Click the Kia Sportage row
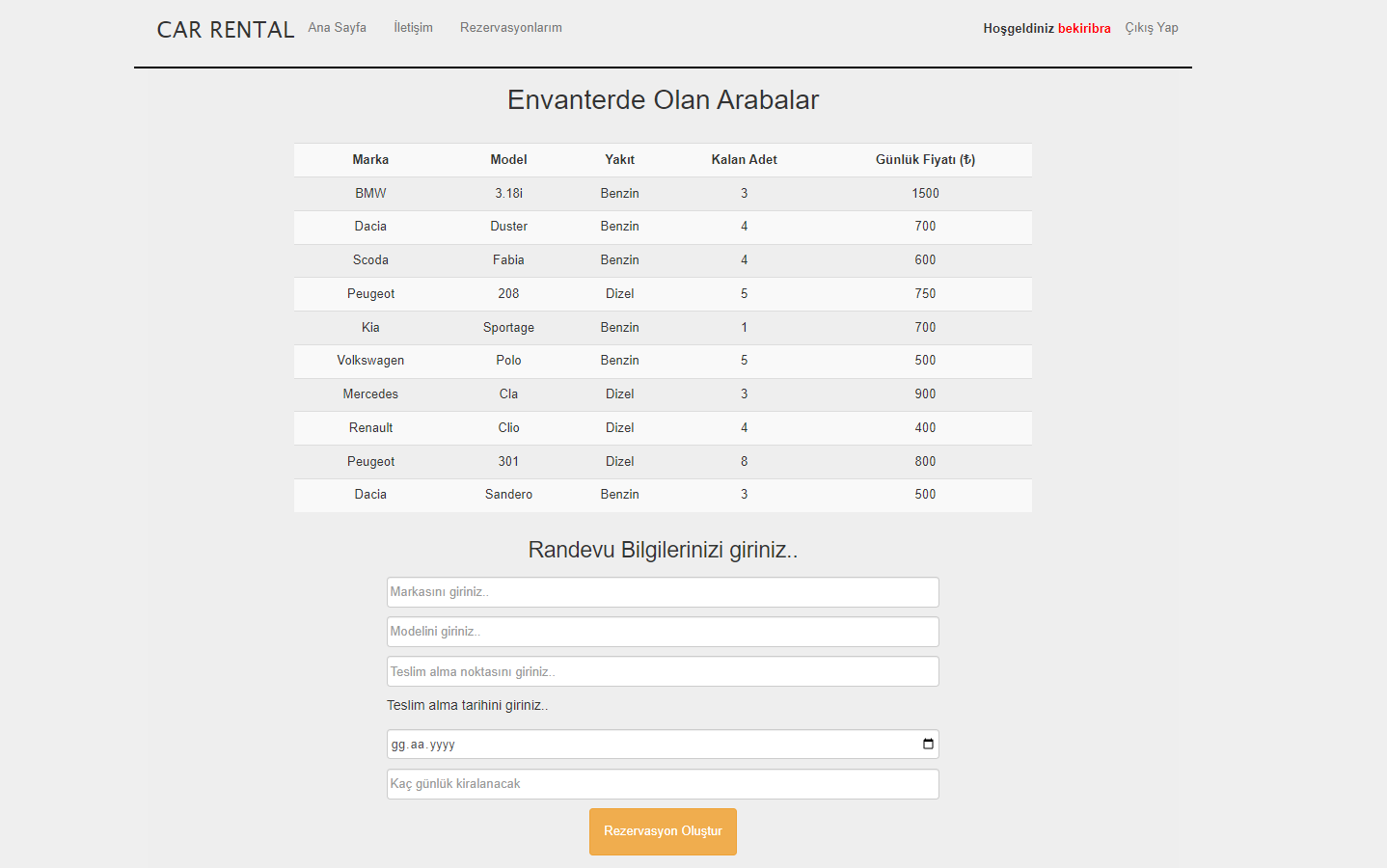 coord(663,327)
